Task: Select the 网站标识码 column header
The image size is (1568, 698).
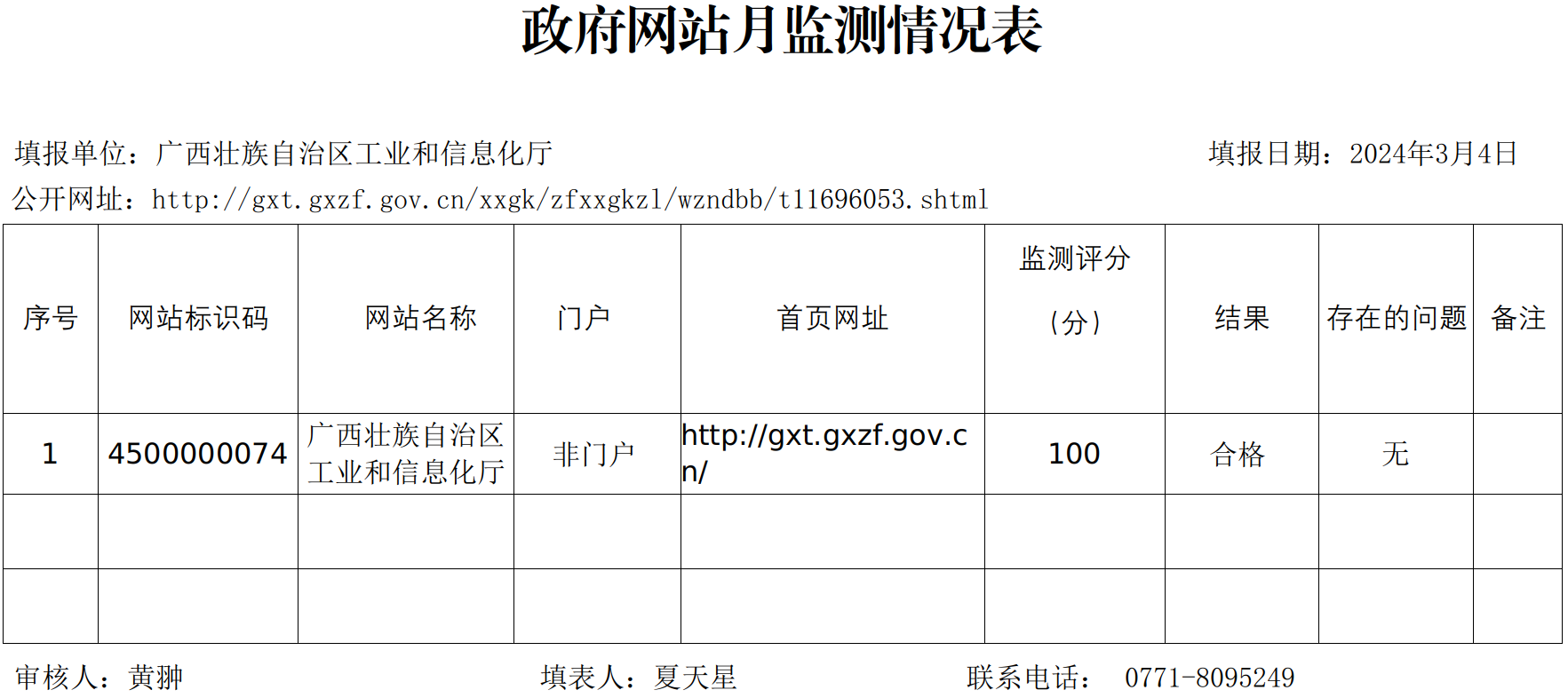Action: click(x=198, y=318)
